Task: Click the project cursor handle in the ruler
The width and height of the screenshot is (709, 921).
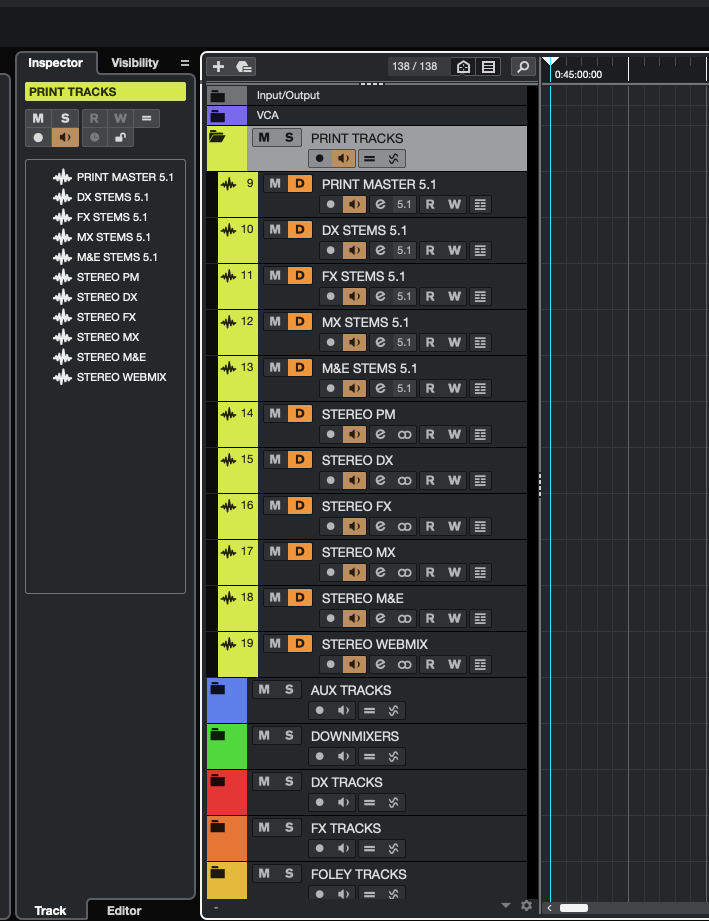Action: point(550,62)
